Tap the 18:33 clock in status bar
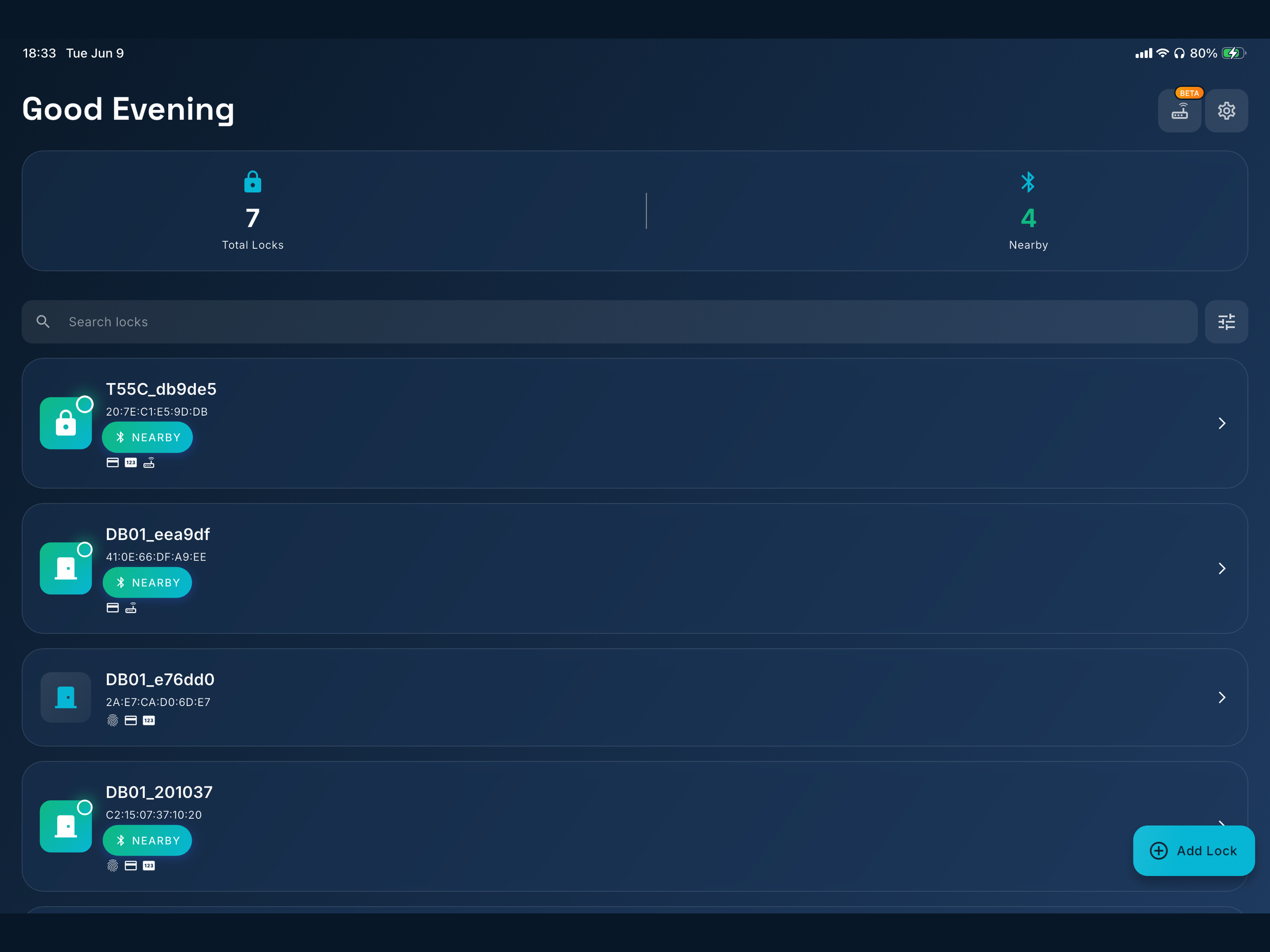This screenshot has height=952, width=1270. point(39,53)
